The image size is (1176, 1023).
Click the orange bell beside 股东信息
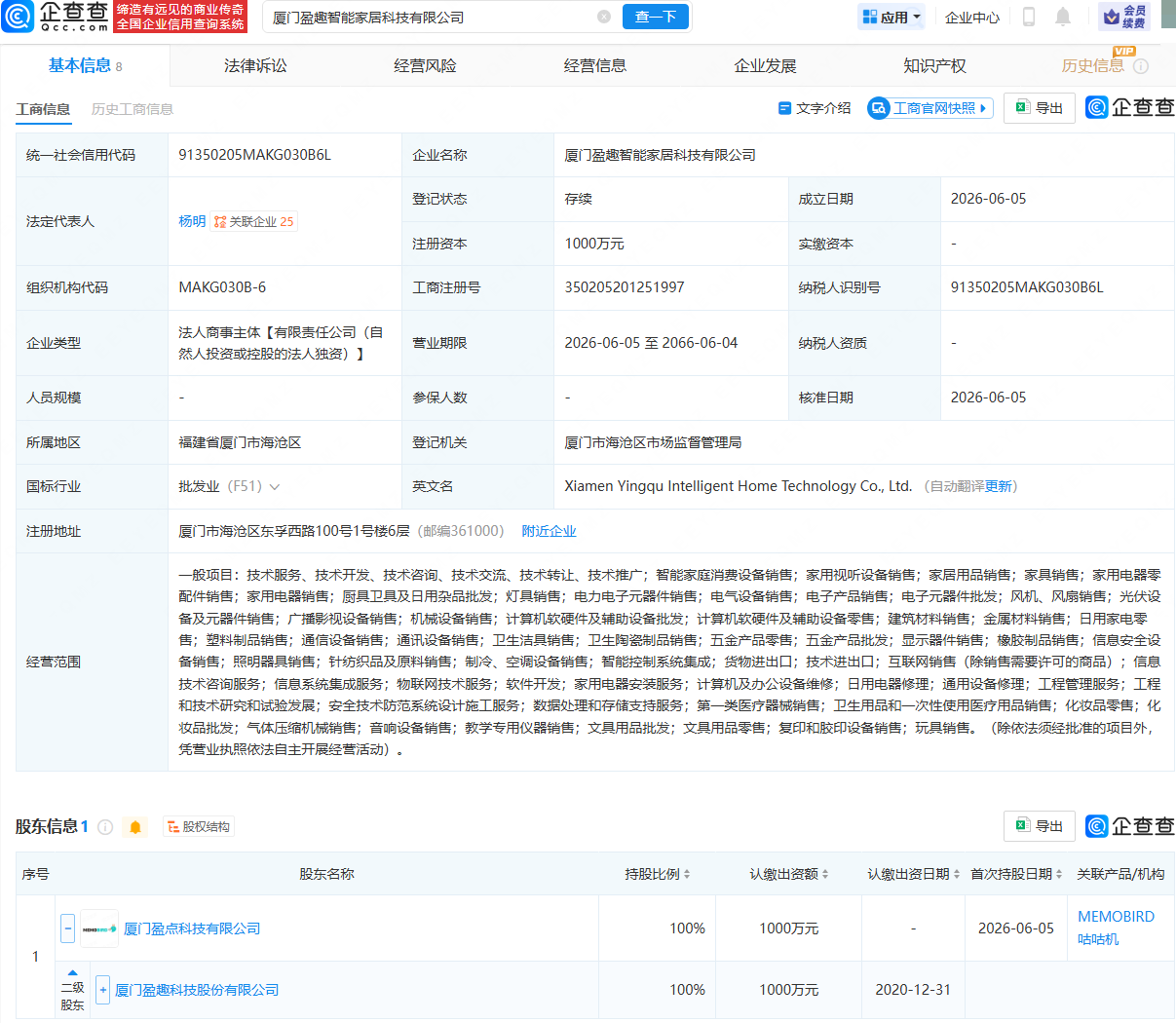pos(135,827)
